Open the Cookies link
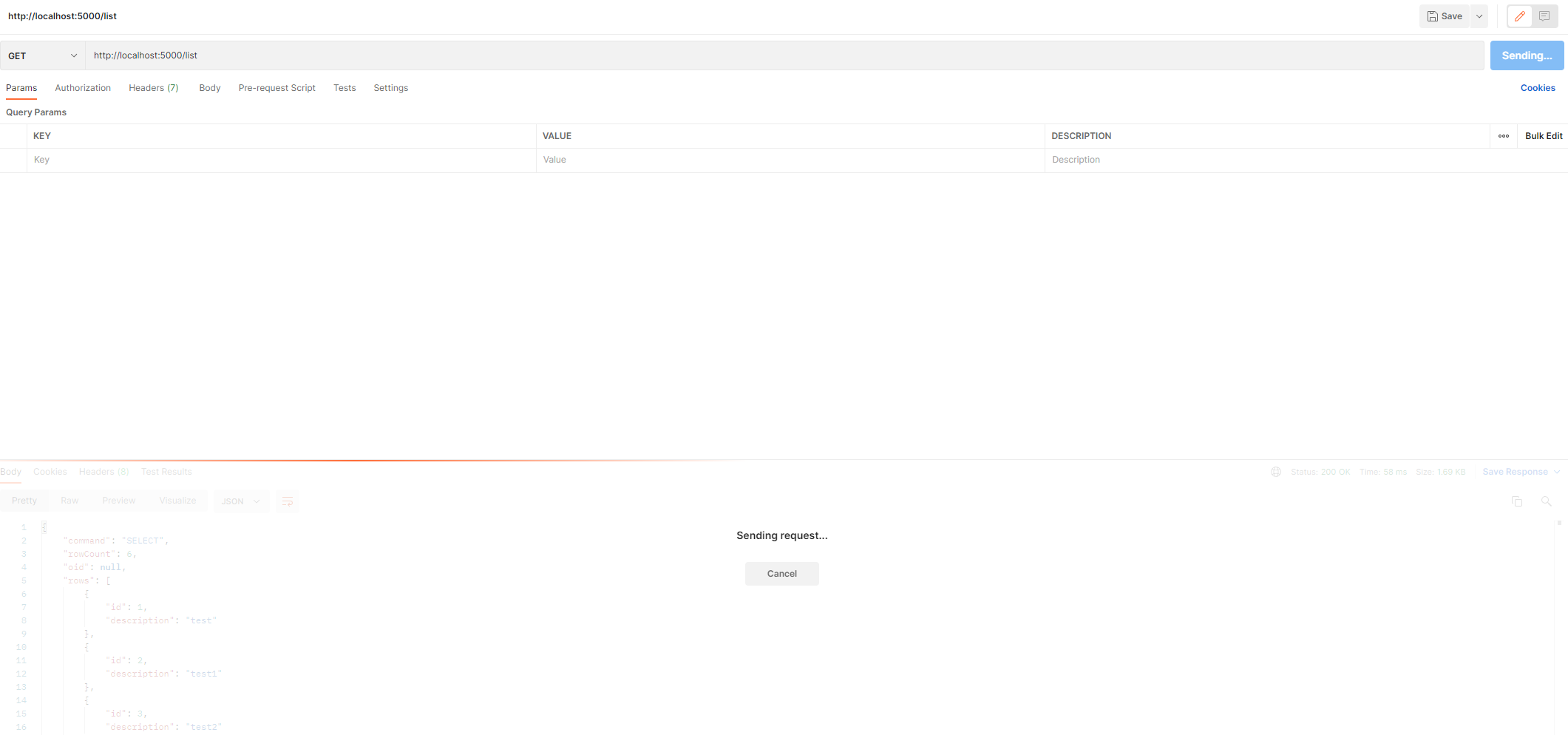 click(x=1538, y=88)
